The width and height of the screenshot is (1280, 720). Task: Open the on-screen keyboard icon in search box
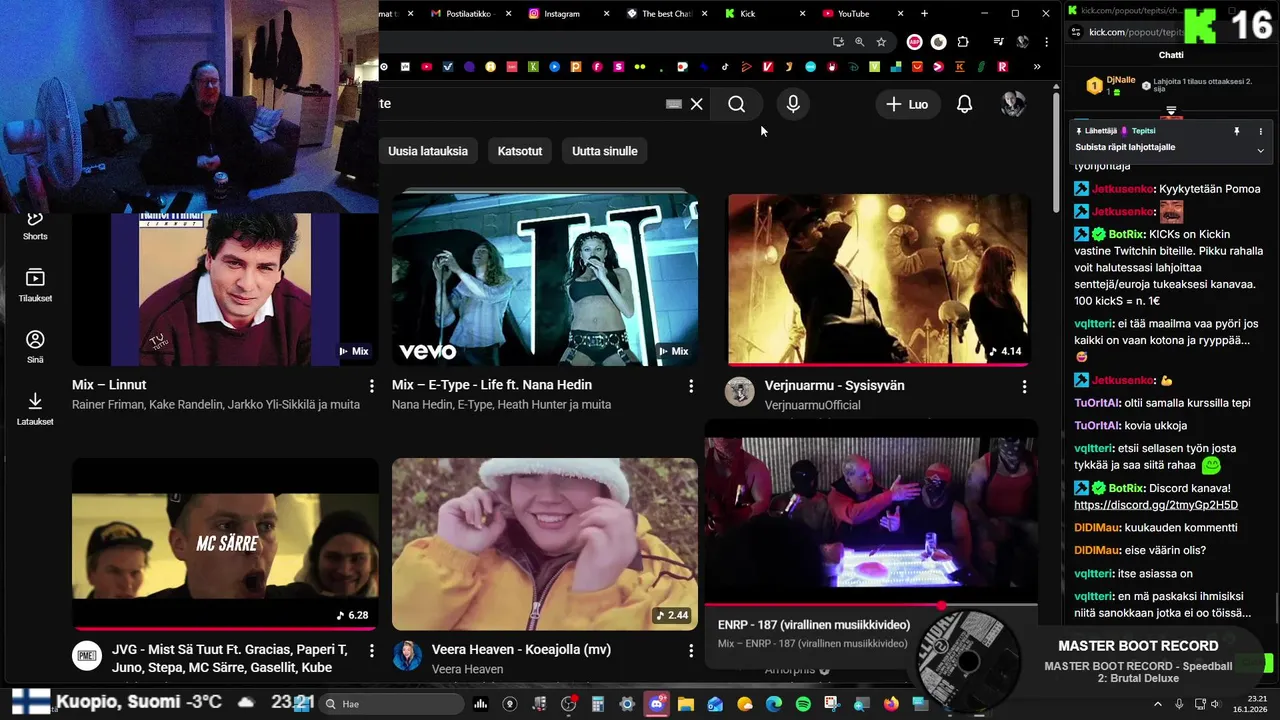pos(674,104)
